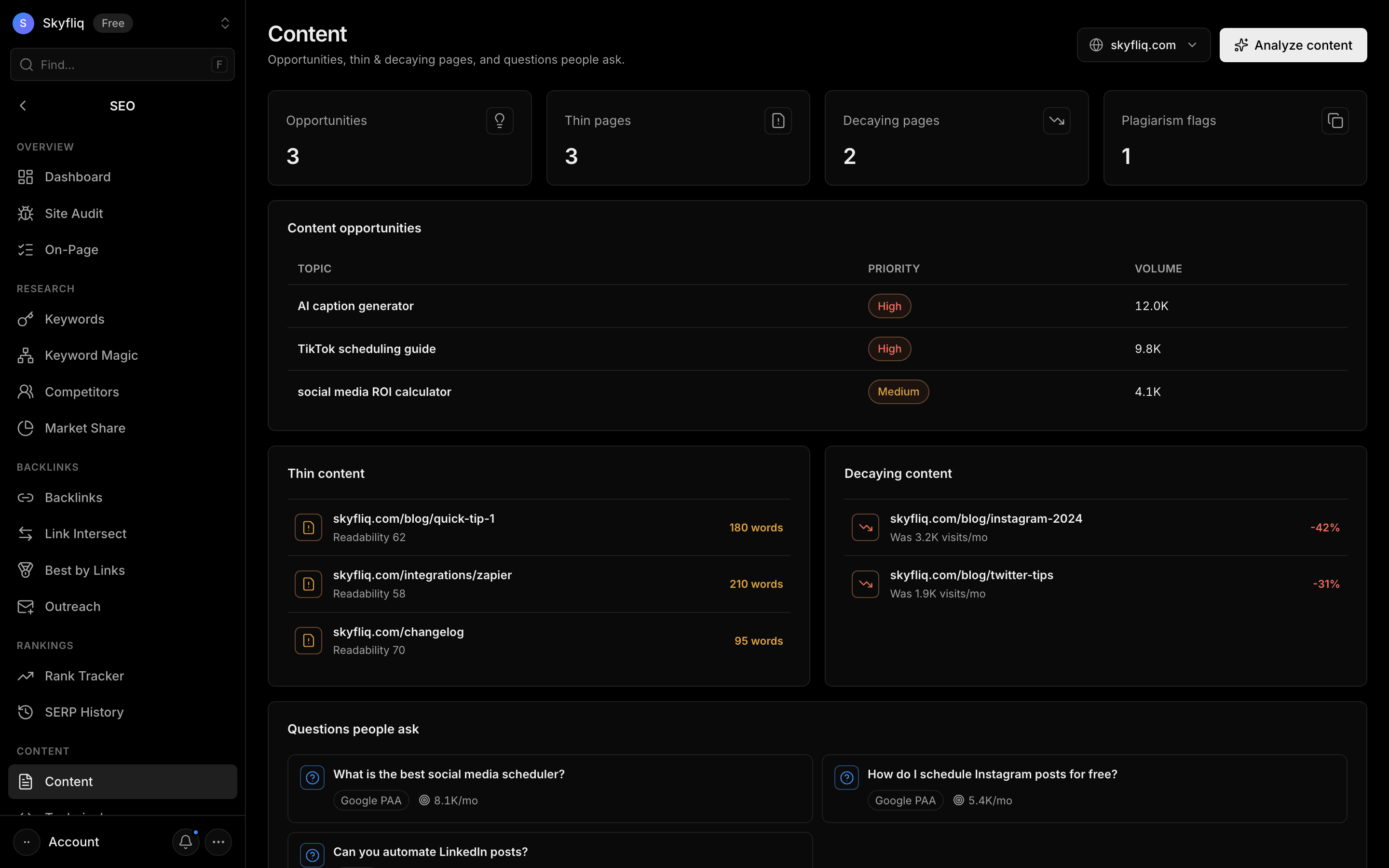Navigate to Site Audit
The height and width of the screenshot is (868, 1389).
122,213
